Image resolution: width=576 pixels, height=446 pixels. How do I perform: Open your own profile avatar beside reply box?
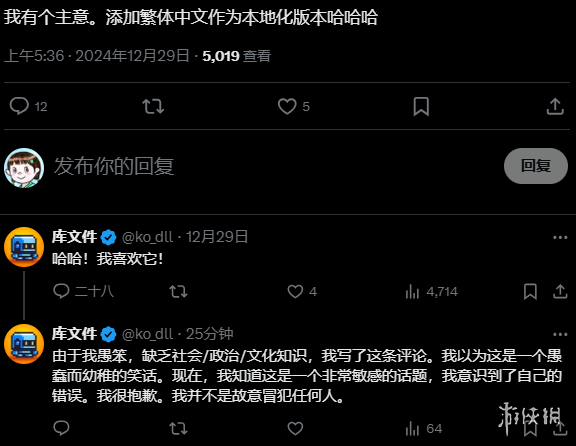tap(24, 168)
